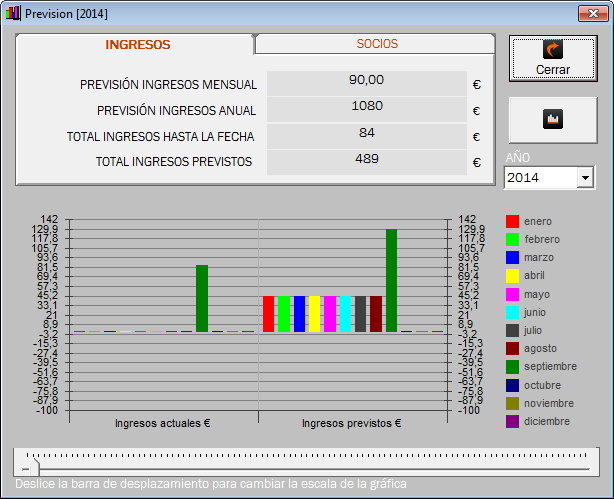
Task: Click the 'Ingresos actuales €' axis label
Action: point(163,423)
